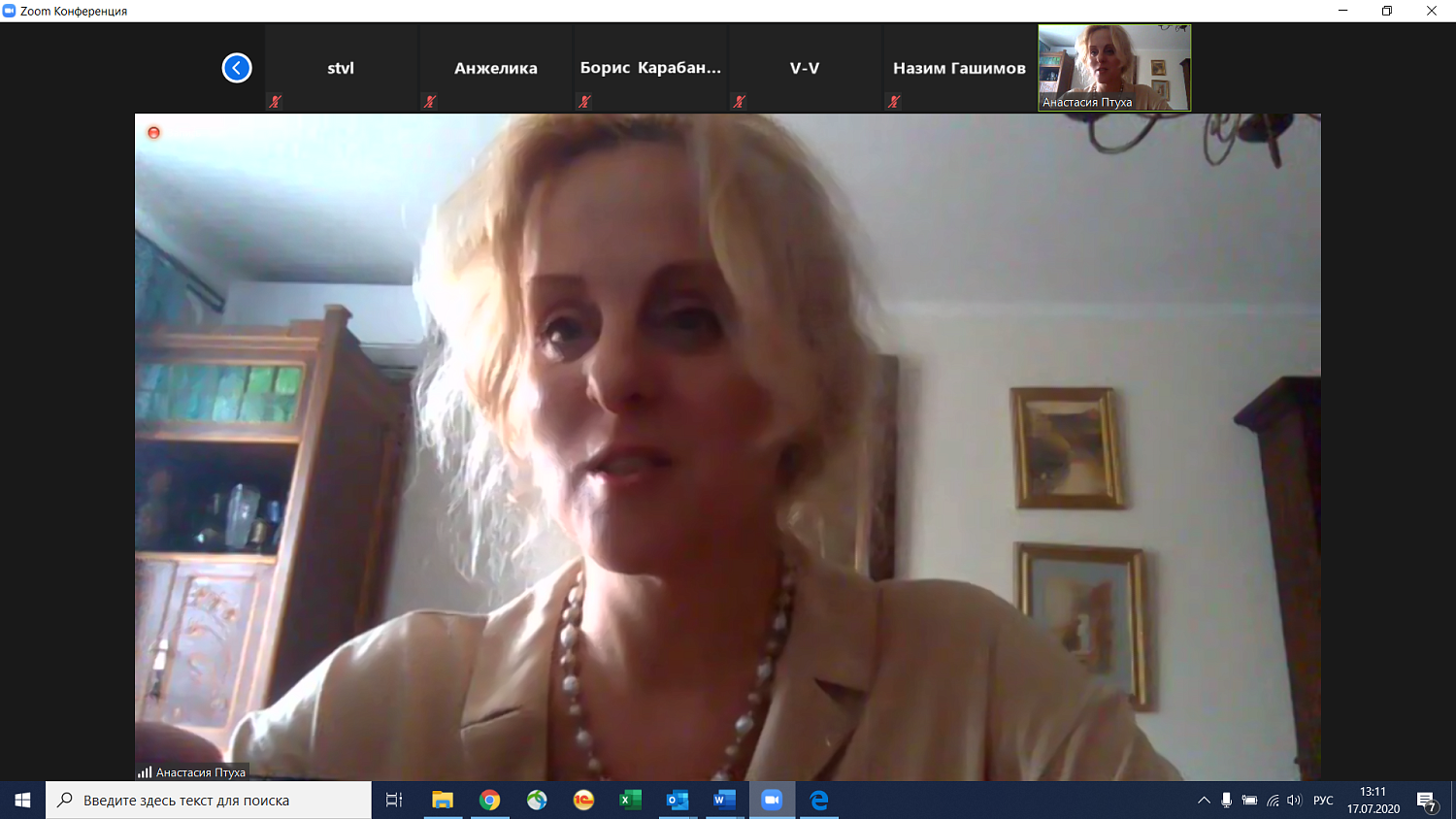This screenshot has width=1456, height=819.
Task: Select the V-V participant tile
Action: 805,68
